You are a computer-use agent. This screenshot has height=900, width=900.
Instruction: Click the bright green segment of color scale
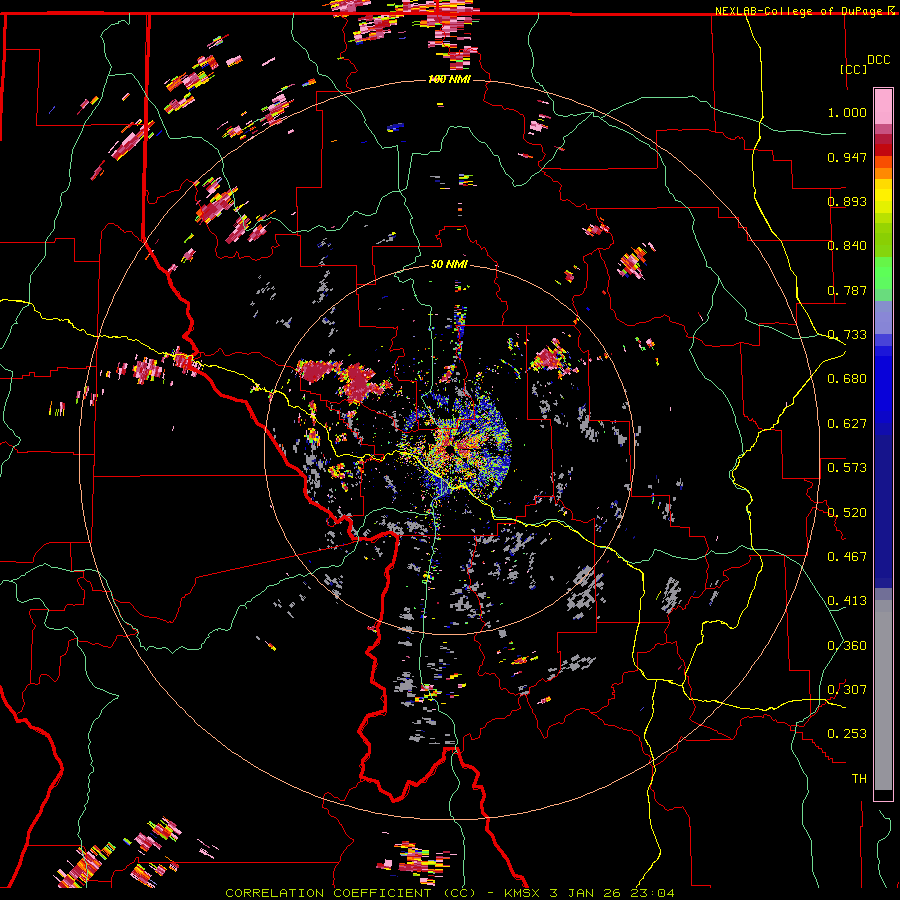[883, 273]
